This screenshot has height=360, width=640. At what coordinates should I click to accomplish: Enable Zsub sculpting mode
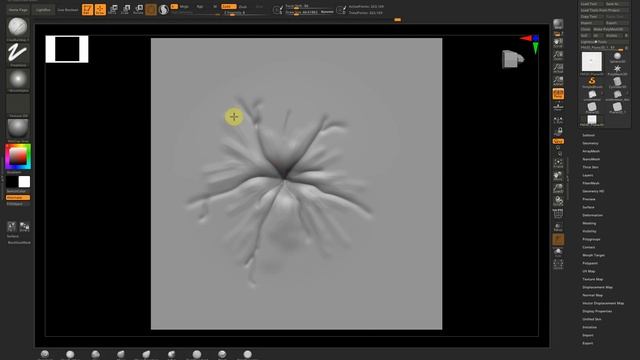pos(242,7)
